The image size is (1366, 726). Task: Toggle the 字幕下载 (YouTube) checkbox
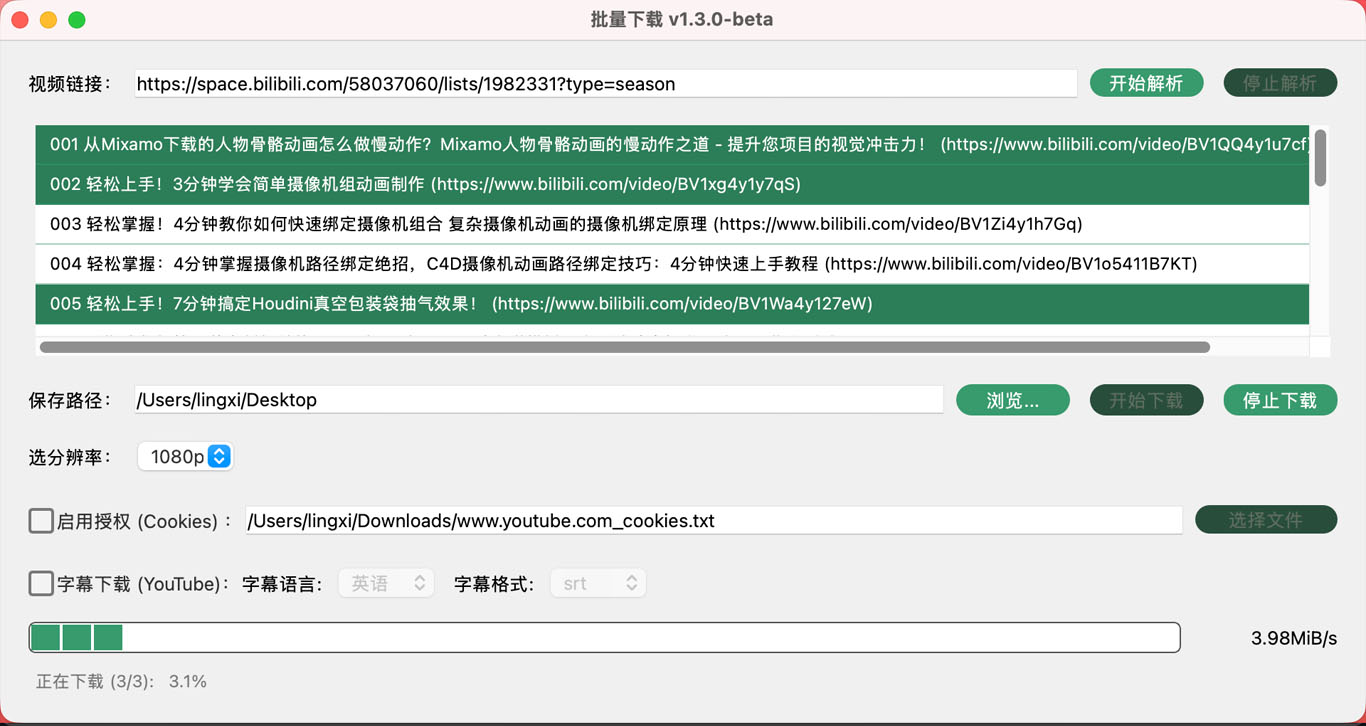pos(41,584)
